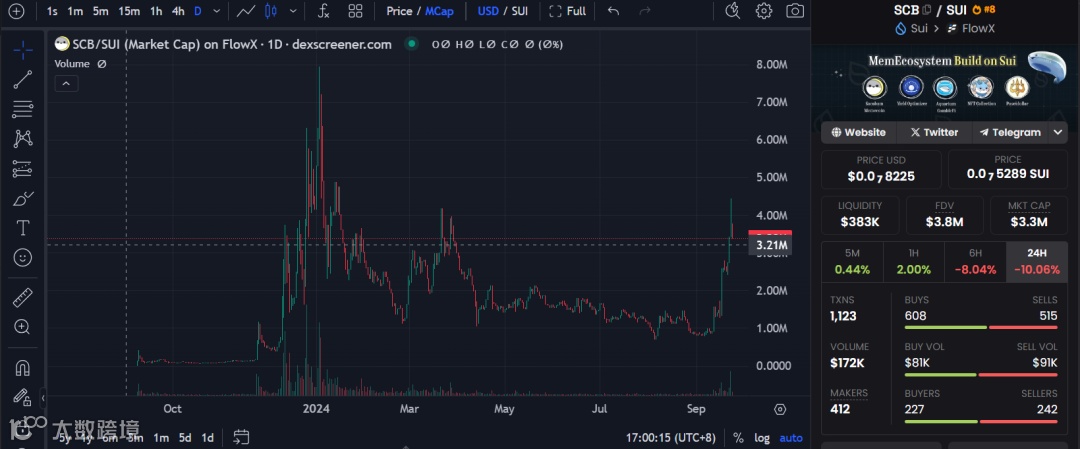Open the Fibonacci and Gann tools
Screen dimensions: 1080x449
(23, 109)
